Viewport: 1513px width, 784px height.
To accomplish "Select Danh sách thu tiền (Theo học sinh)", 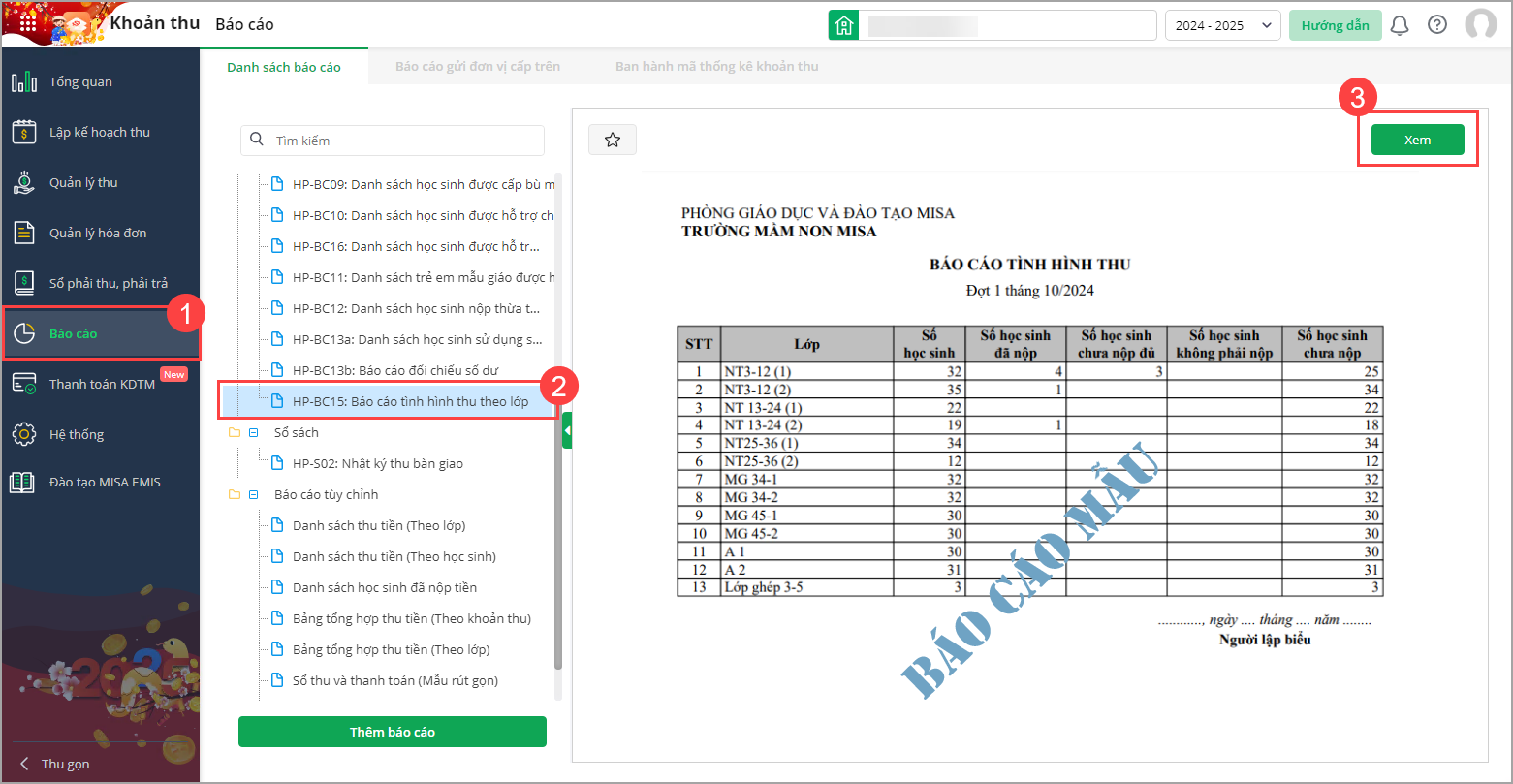I will pos(394,556).
